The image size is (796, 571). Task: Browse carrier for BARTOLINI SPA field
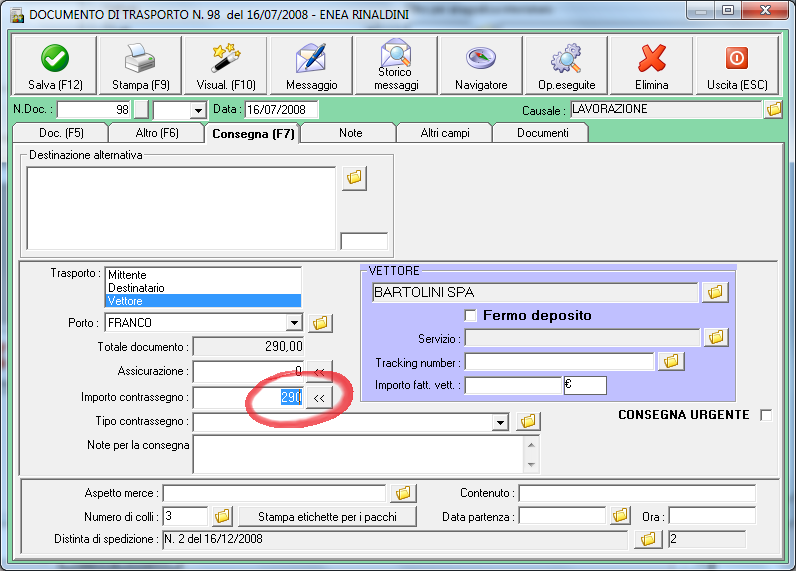coord(715,292)
